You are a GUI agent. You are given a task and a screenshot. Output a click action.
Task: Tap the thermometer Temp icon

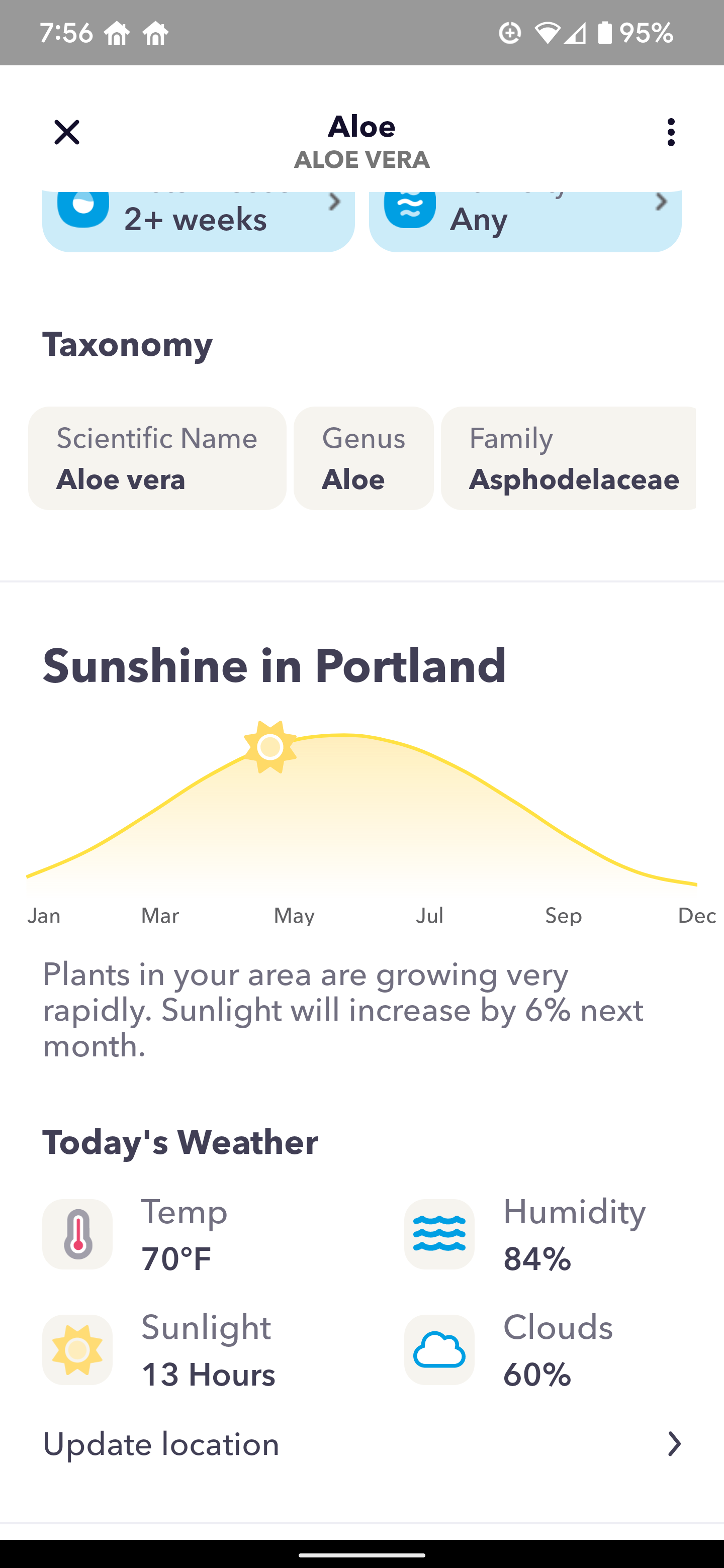pyautogui.click(x=77, y=1234)
